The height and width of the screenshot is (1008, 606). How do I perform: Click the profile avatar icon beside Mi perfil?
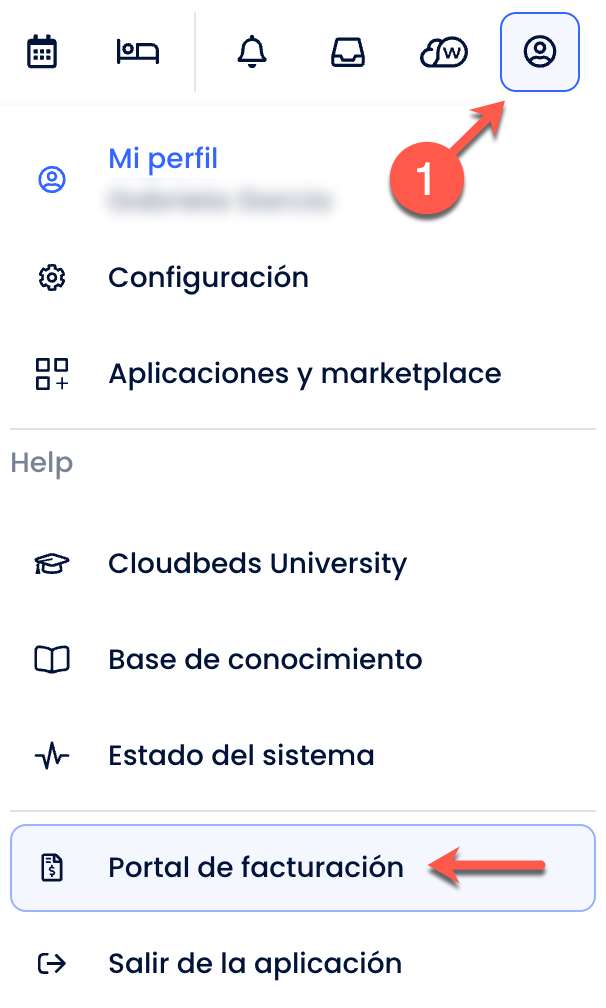pos(51,180)
